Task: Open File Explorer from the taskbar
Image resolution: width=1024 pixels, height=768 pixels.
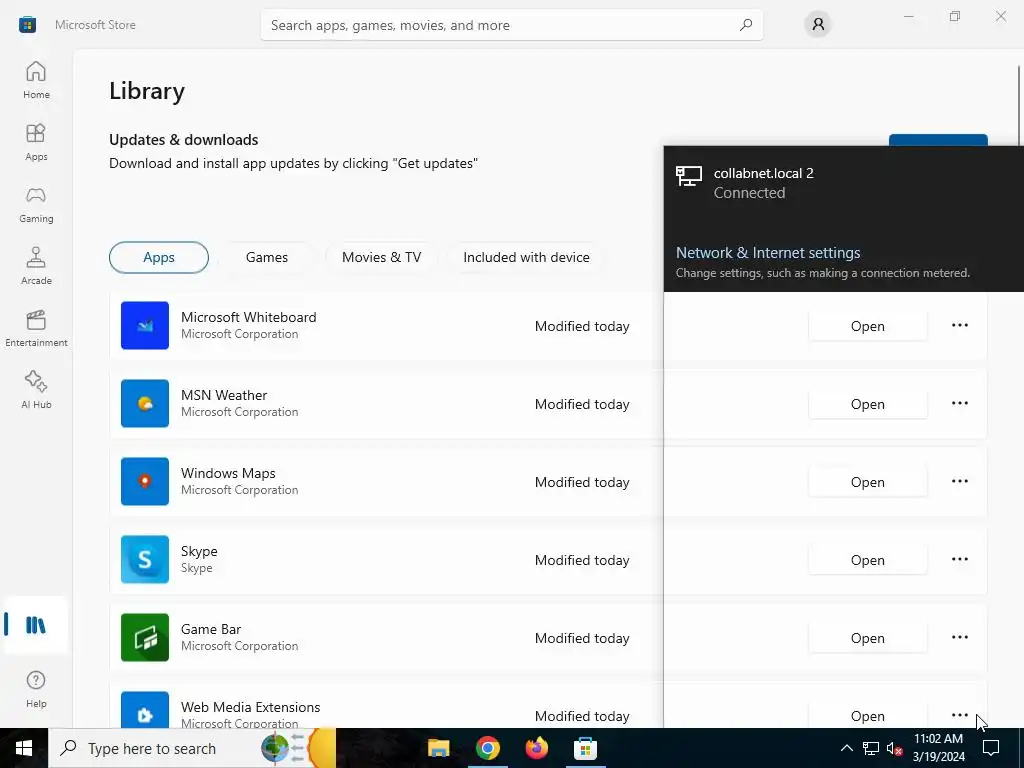Action: (x=439, y=748)
